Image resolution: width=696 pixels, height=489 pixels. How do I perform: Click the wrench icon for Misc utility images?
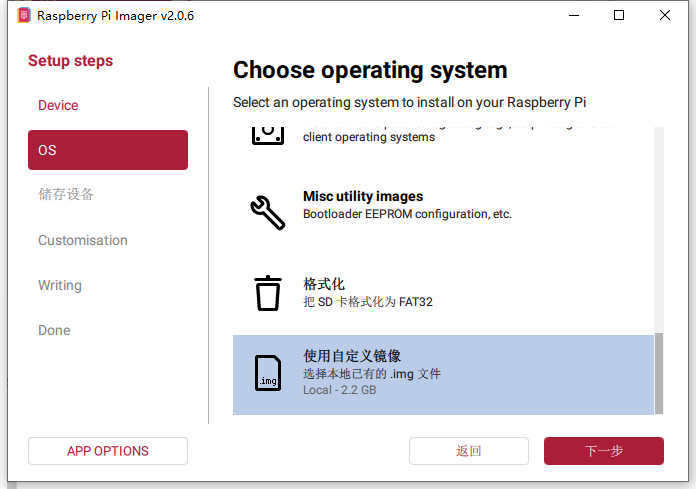(267, 211)
